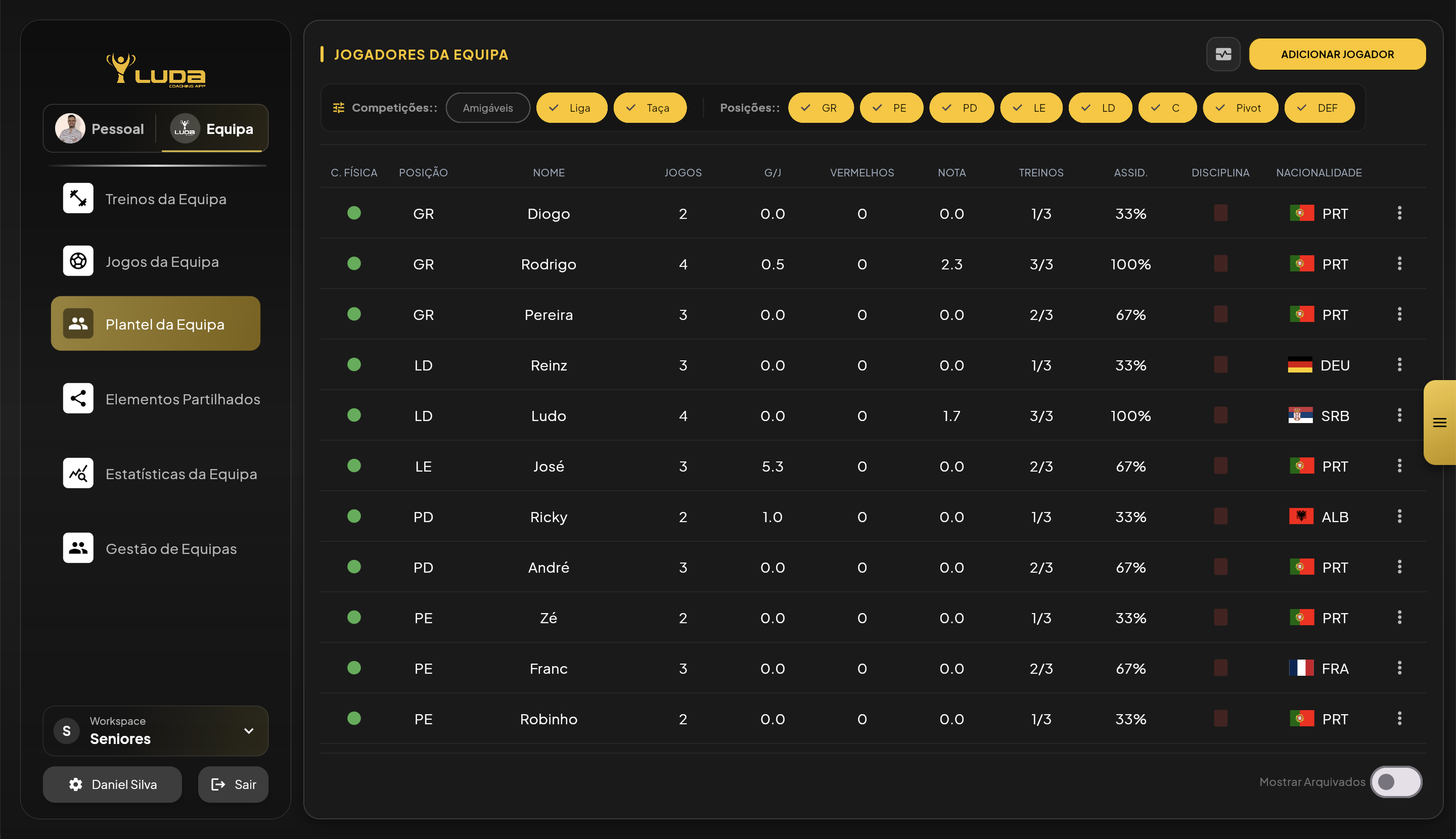Open Treinos da Equipa dumbbell icon
Image resolution: width=1456 pixels, height=839 pixels.
pos(78,198)
